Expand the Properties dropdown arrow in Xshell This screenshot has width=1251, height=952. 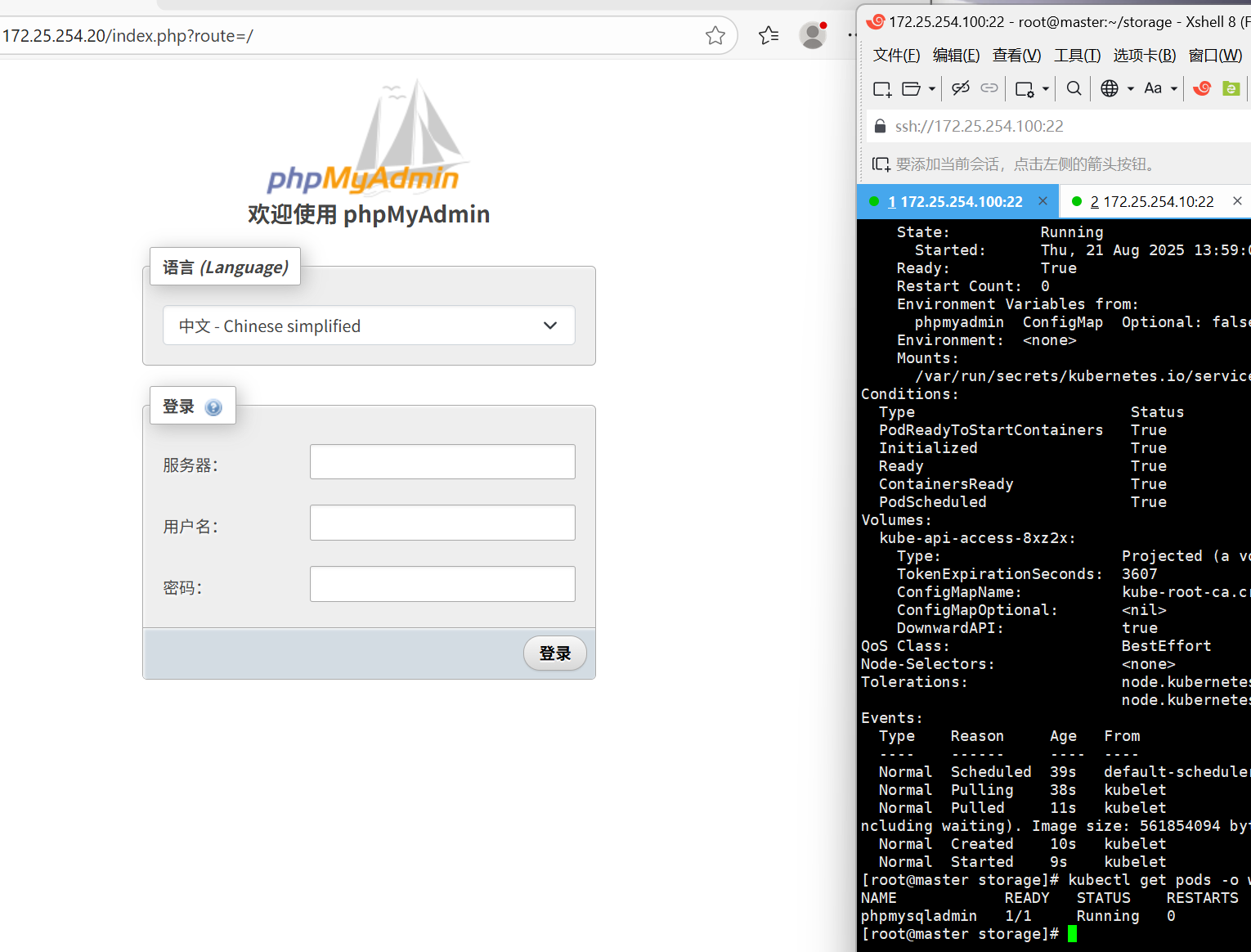[x=1045, y=89]
